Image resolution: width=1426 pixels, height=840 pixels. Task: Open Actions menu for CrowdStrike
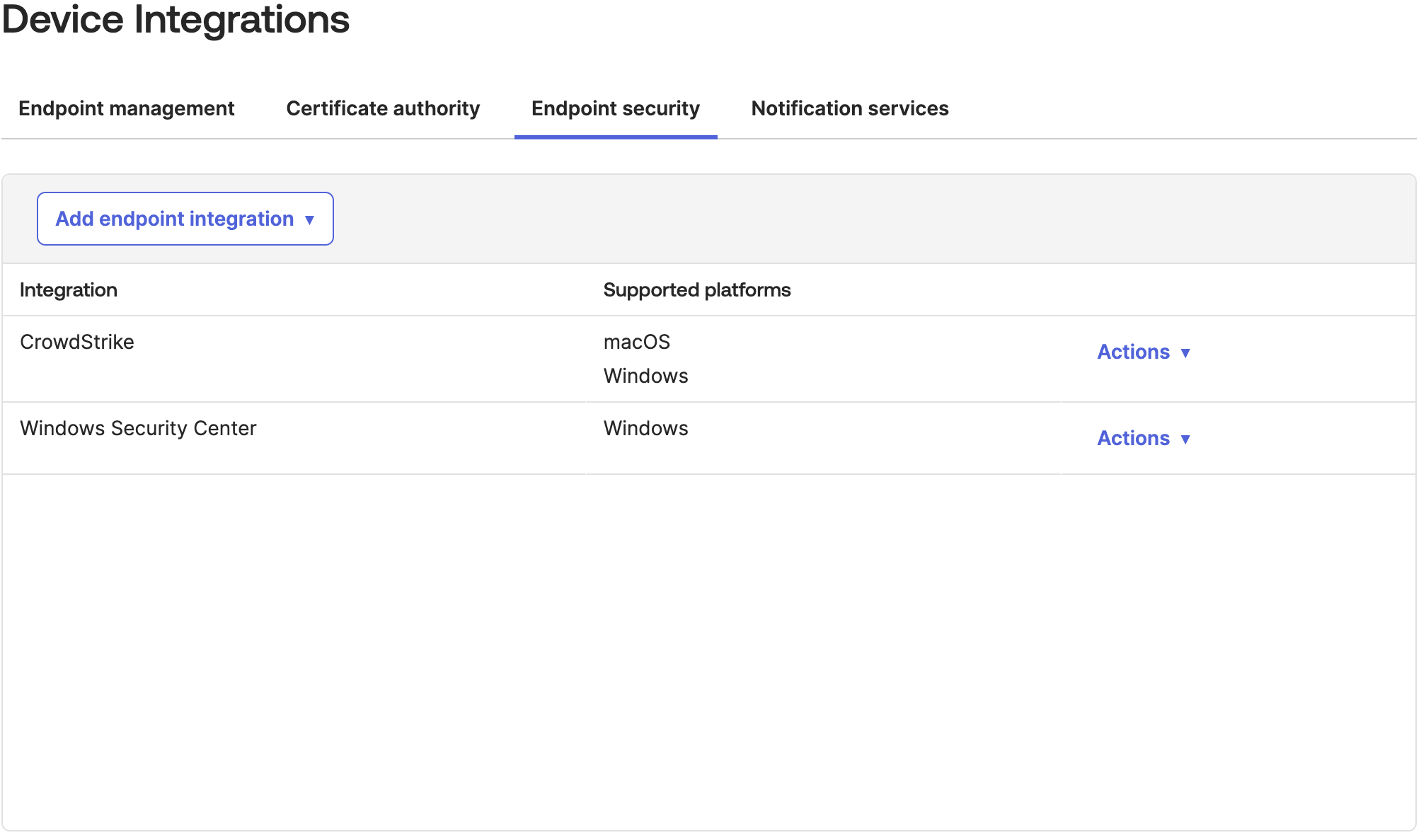1133,352
